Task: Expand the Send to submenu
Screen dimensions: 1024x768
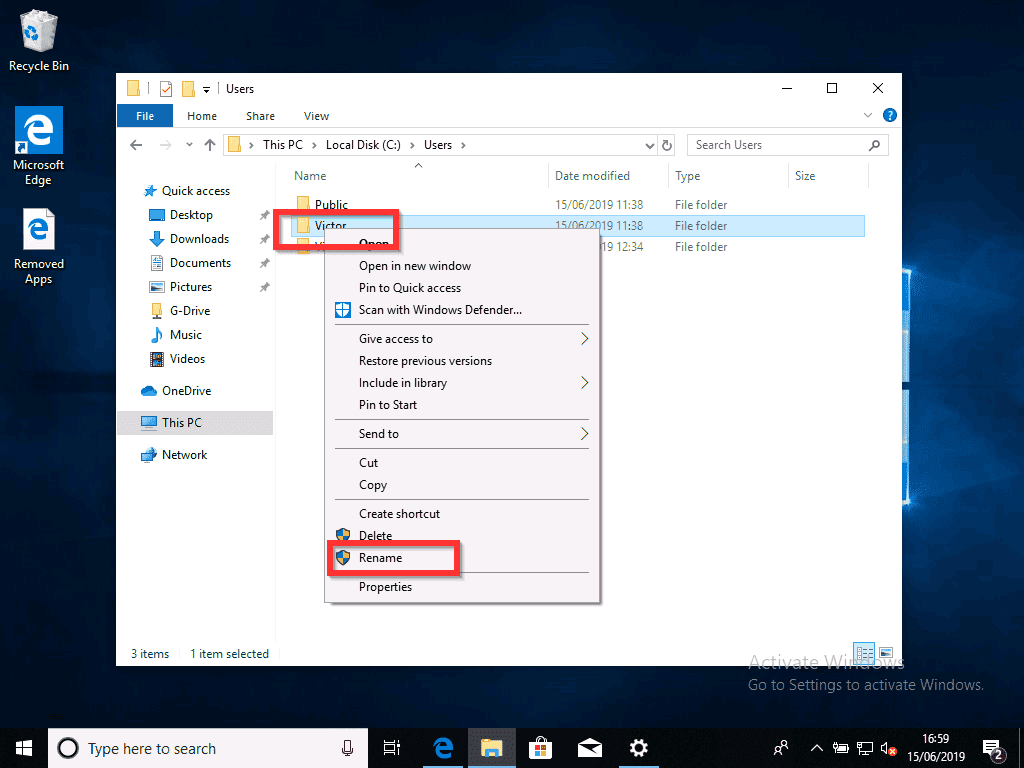Action: pyautogui.click(x=462, y=434)
